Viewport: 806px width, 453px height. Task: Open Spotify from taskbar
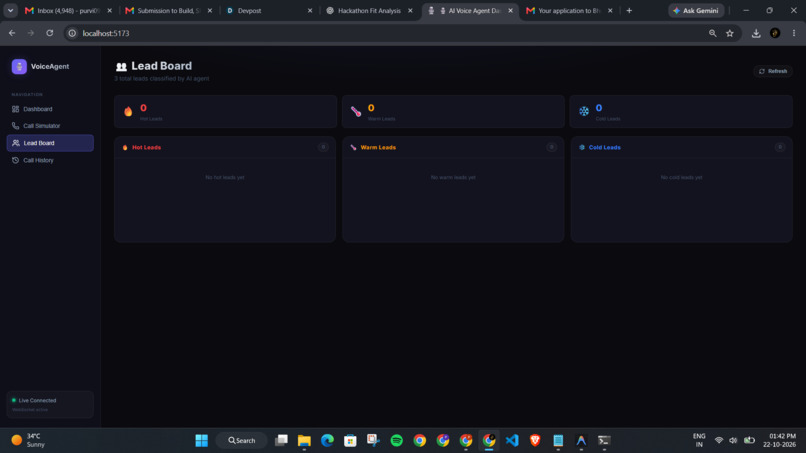pos(397,441)
